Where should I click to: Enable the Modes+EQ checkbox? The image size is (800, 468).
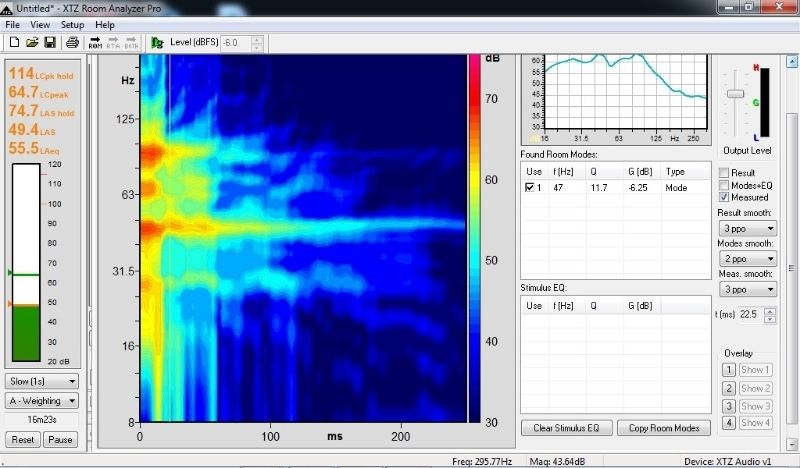pos(724,185)
